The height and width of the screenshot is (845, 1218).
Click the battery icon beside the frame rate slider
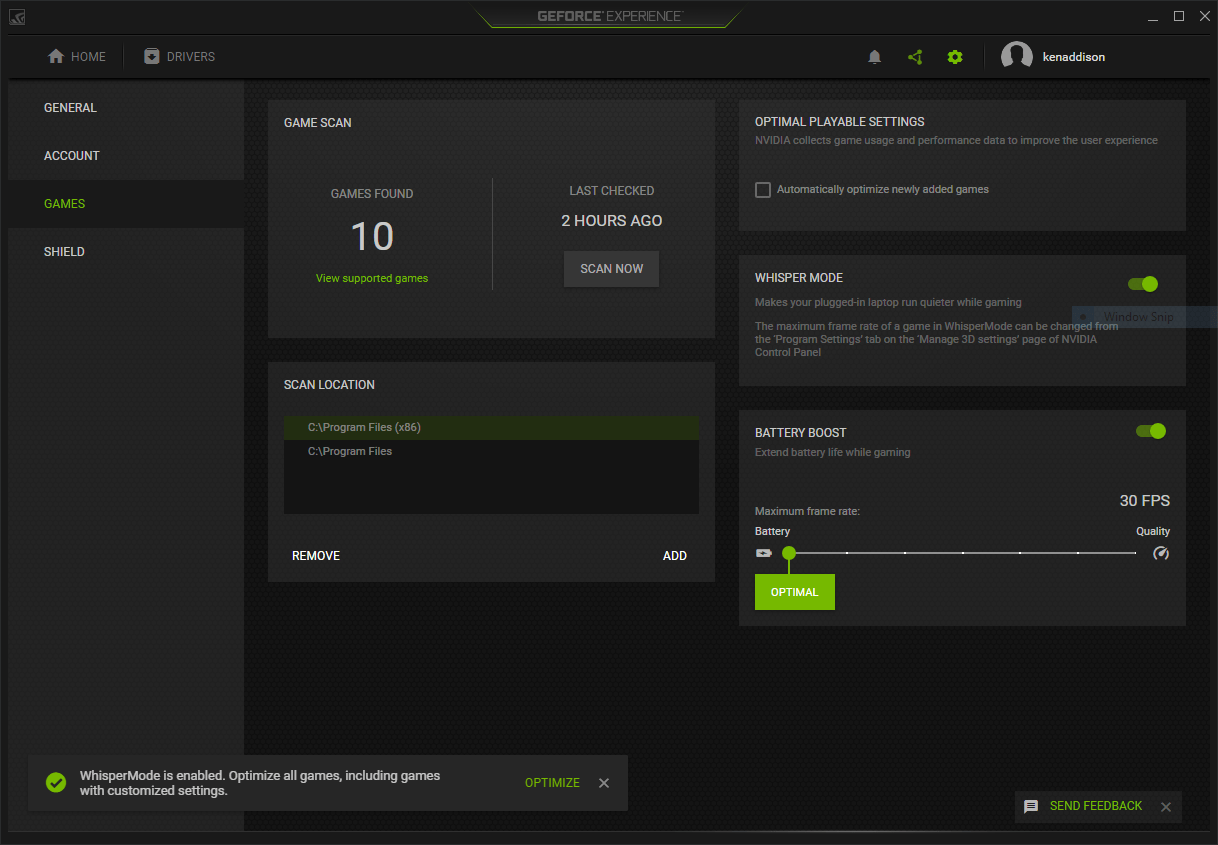762,552
